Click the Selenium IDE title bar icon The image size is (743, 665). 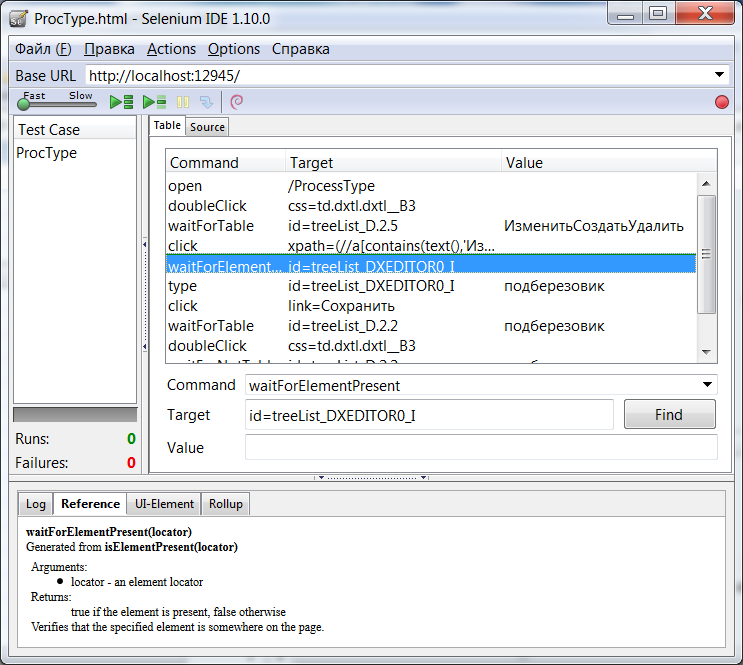tap(19, 18)
